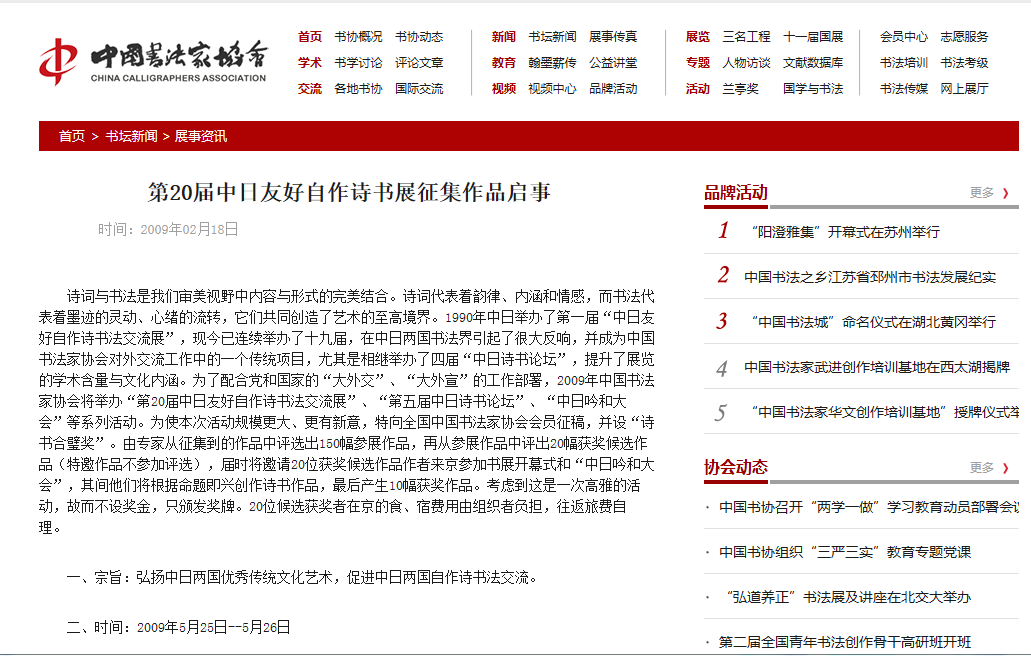
Task: Open 各地书协 link
Action: click(x=358, y=89)
